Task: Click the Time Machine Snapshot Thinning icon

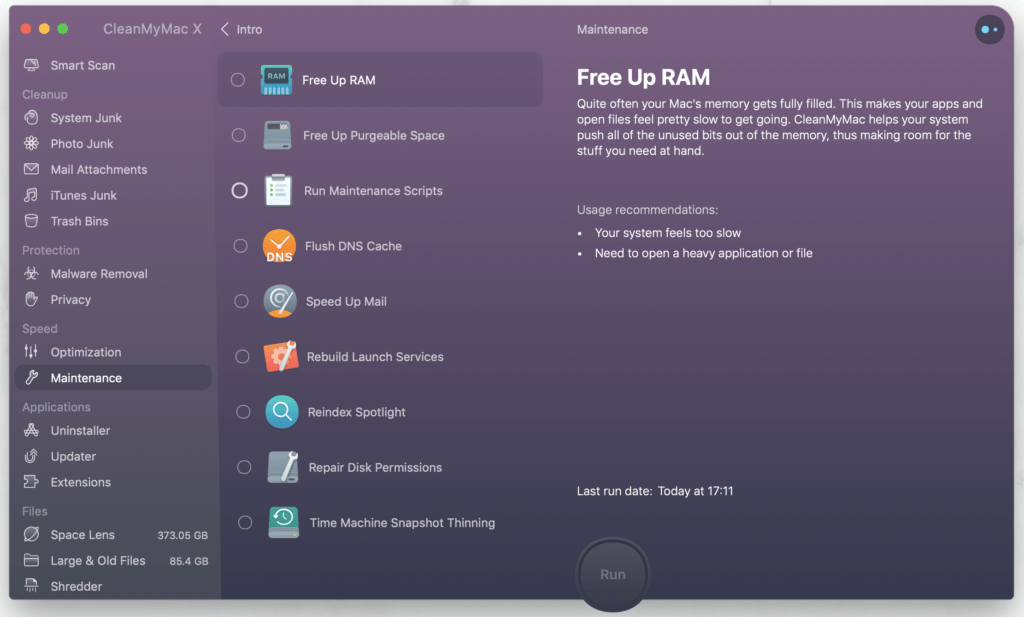Action: 283,522
